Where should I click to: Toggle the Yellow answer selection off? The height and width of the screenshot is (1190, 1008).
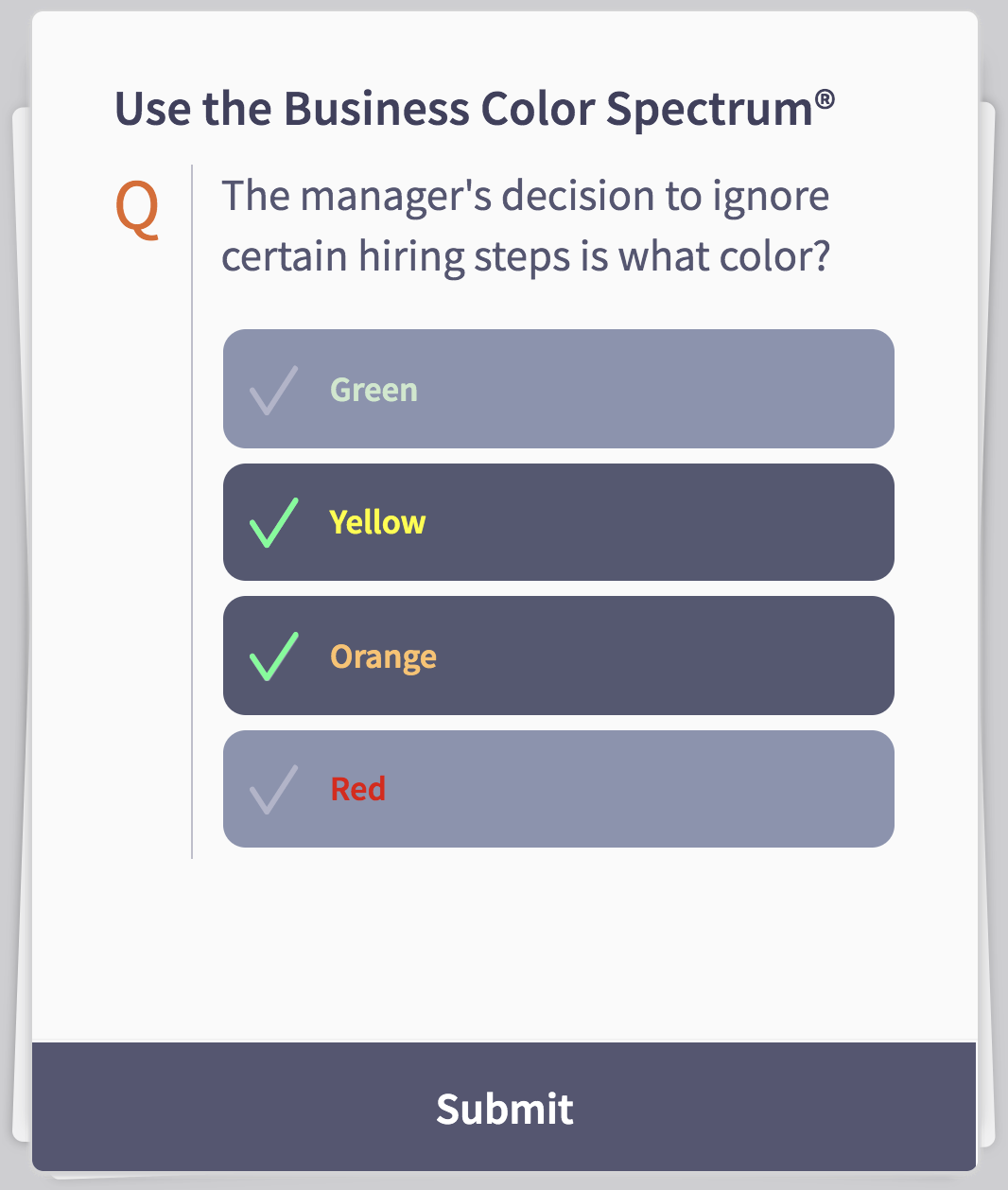pos(558,522)
